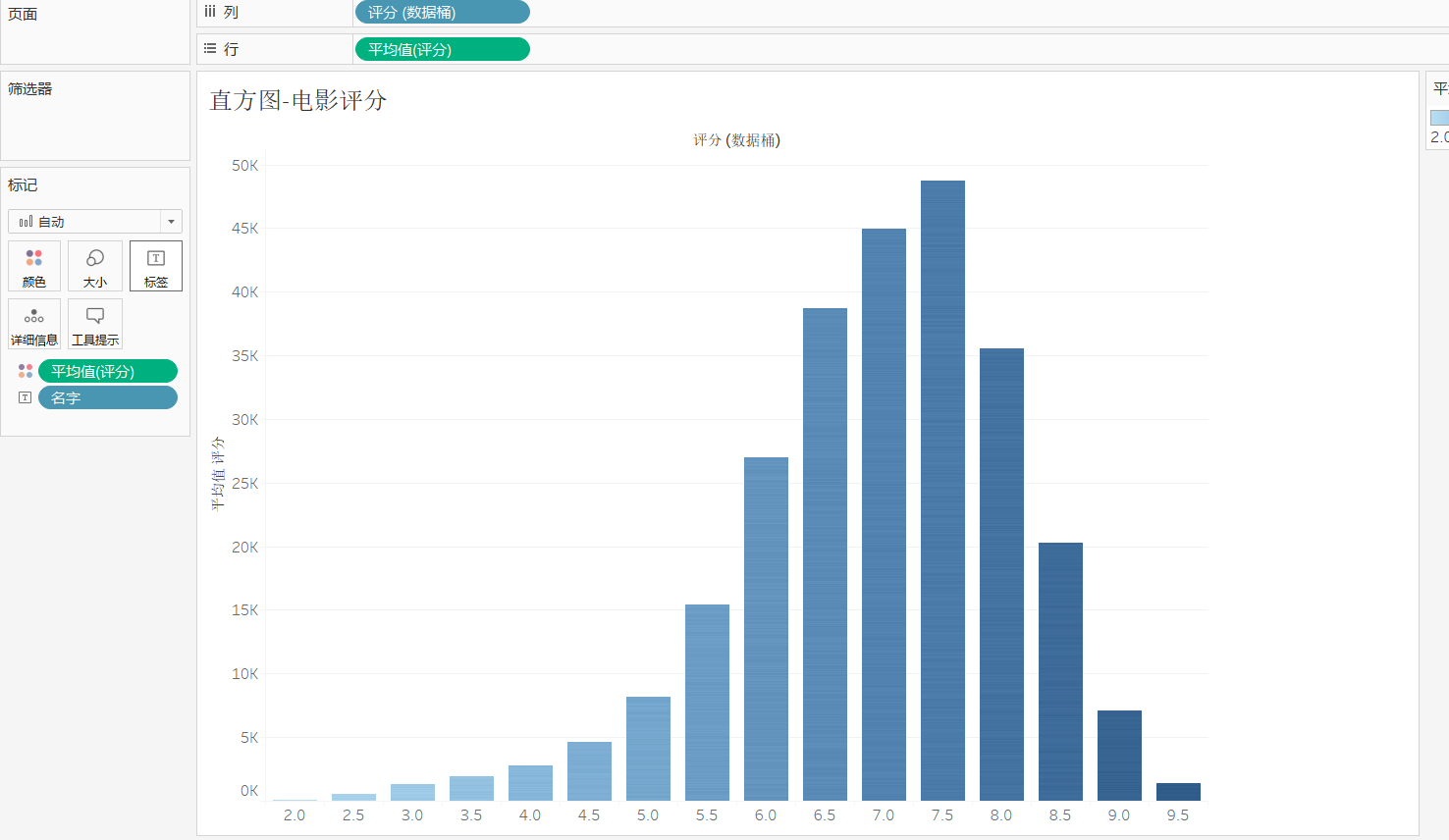The width and height of the screenshot is (1449, 840).
Task: Select the bar for rating bin 5.0
Action: pyautogui.click(x=648, y=749)
